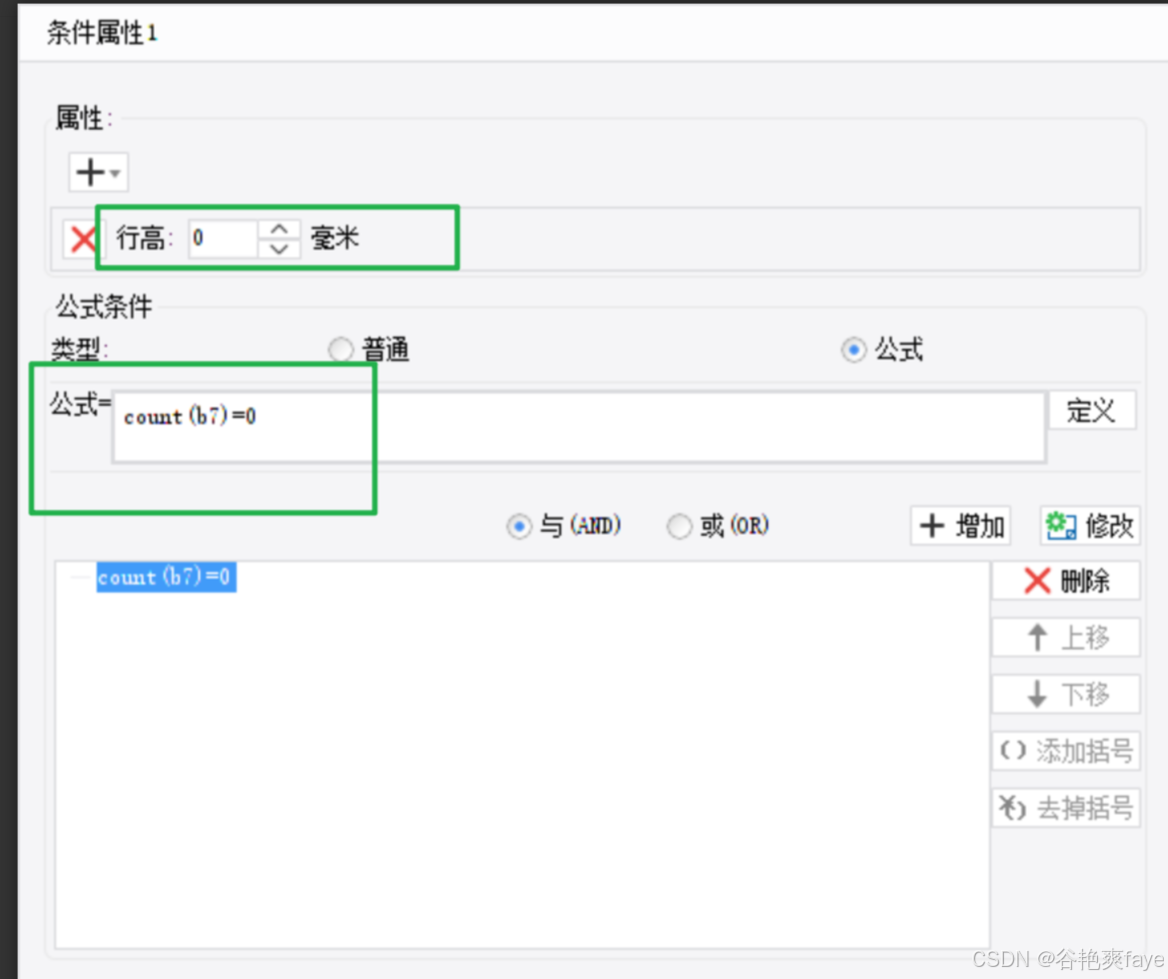The image size is (1168, 979).
Task: Open the add-property plus dropdown
Action: coord(98,173)
